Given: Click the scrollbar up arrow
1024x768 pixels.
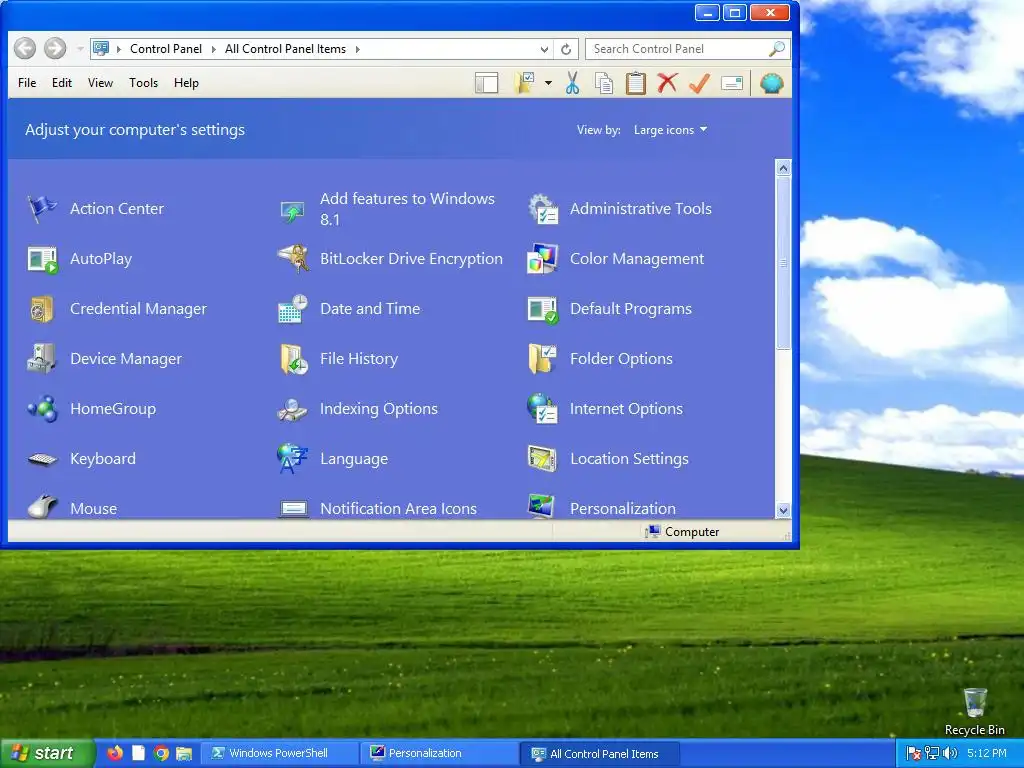Looking at the screenshot, I should (783, 168).
